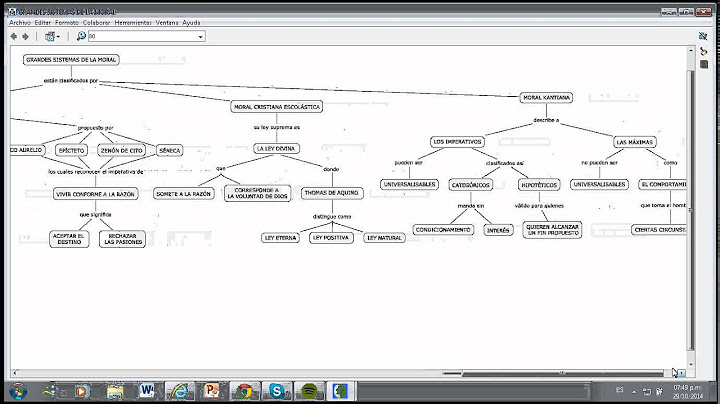The height and width of the screenshot is (404, 720).
Task: Select the QUIEREN ALCANZAR UN FIN PROPUESTO node
Action: pos(552,230)
